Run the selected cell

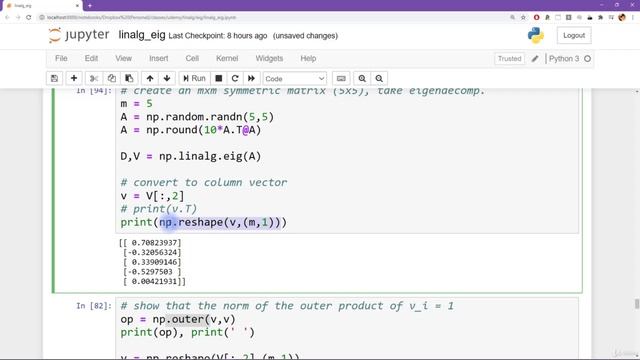[x=194, y=78]
